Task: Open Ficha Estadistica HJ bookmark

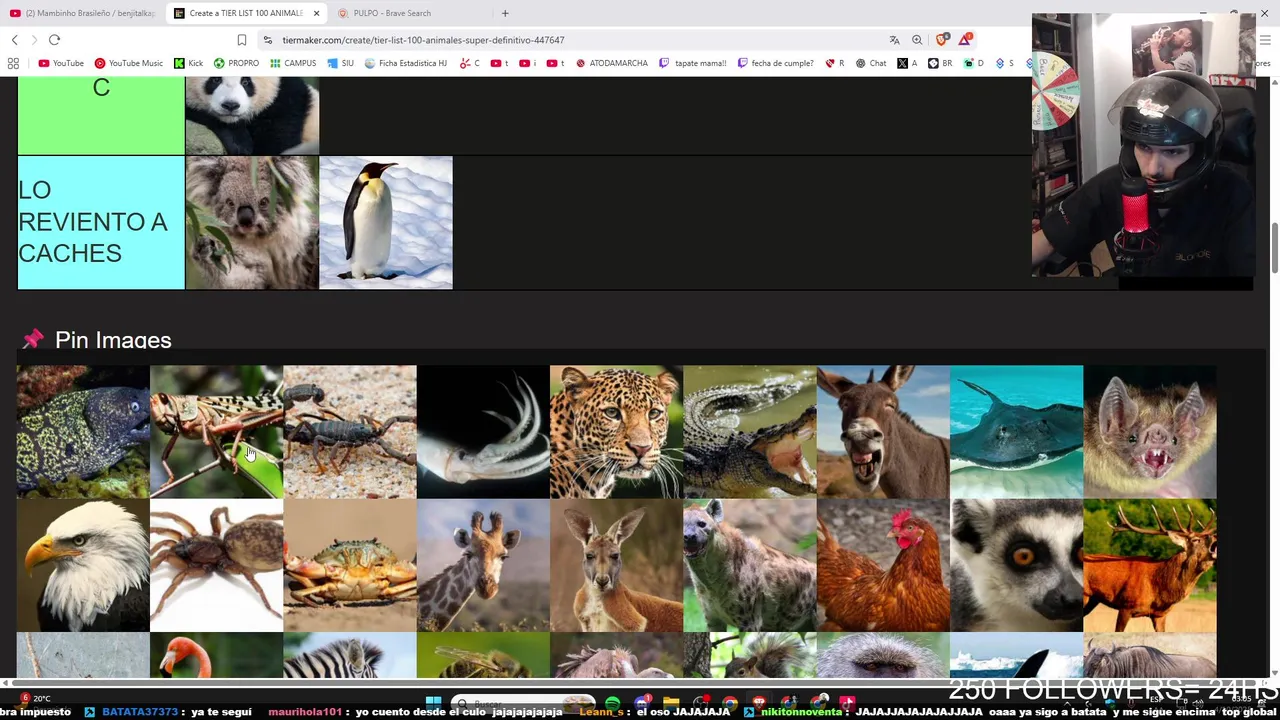Action: point(405,63)
